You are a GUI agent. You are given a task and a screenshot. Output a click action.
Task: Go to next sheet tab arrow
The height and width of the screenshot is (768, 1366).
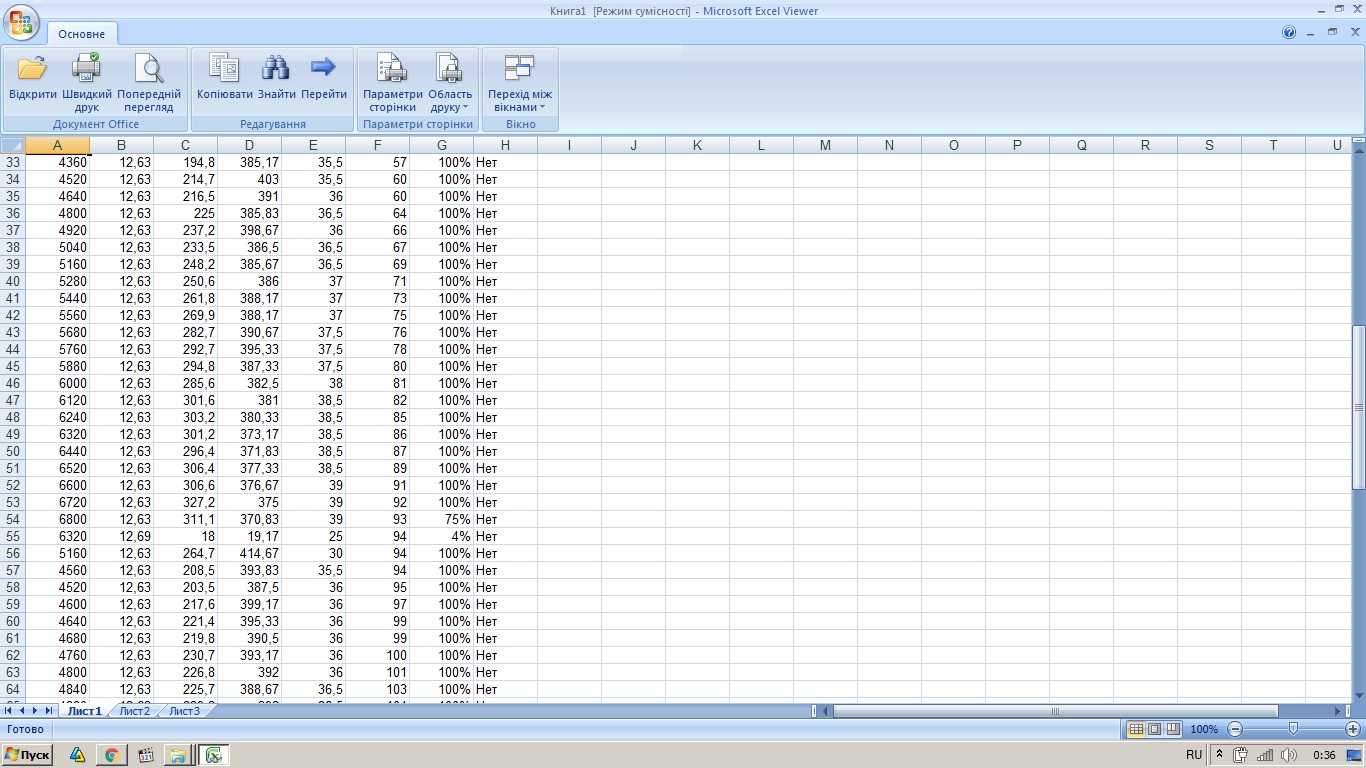(x=35, y=711)
